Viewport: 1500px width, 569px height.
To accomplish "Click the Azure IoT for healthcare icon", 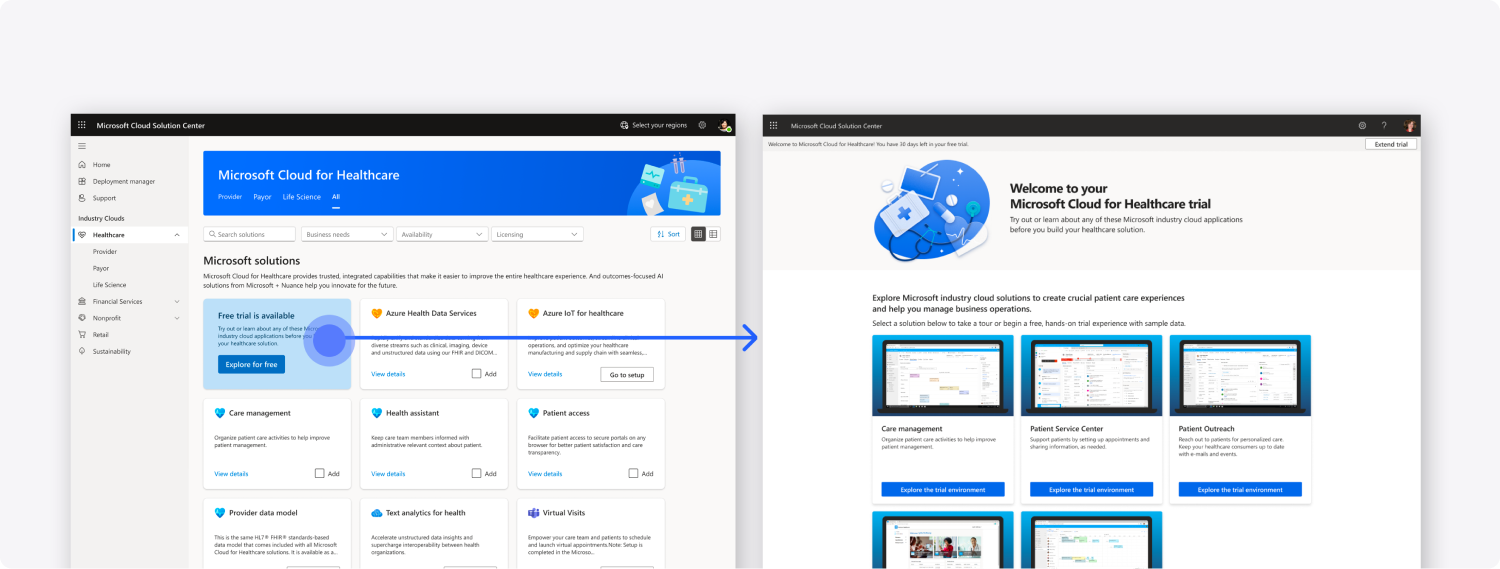I will click(533, 313).
